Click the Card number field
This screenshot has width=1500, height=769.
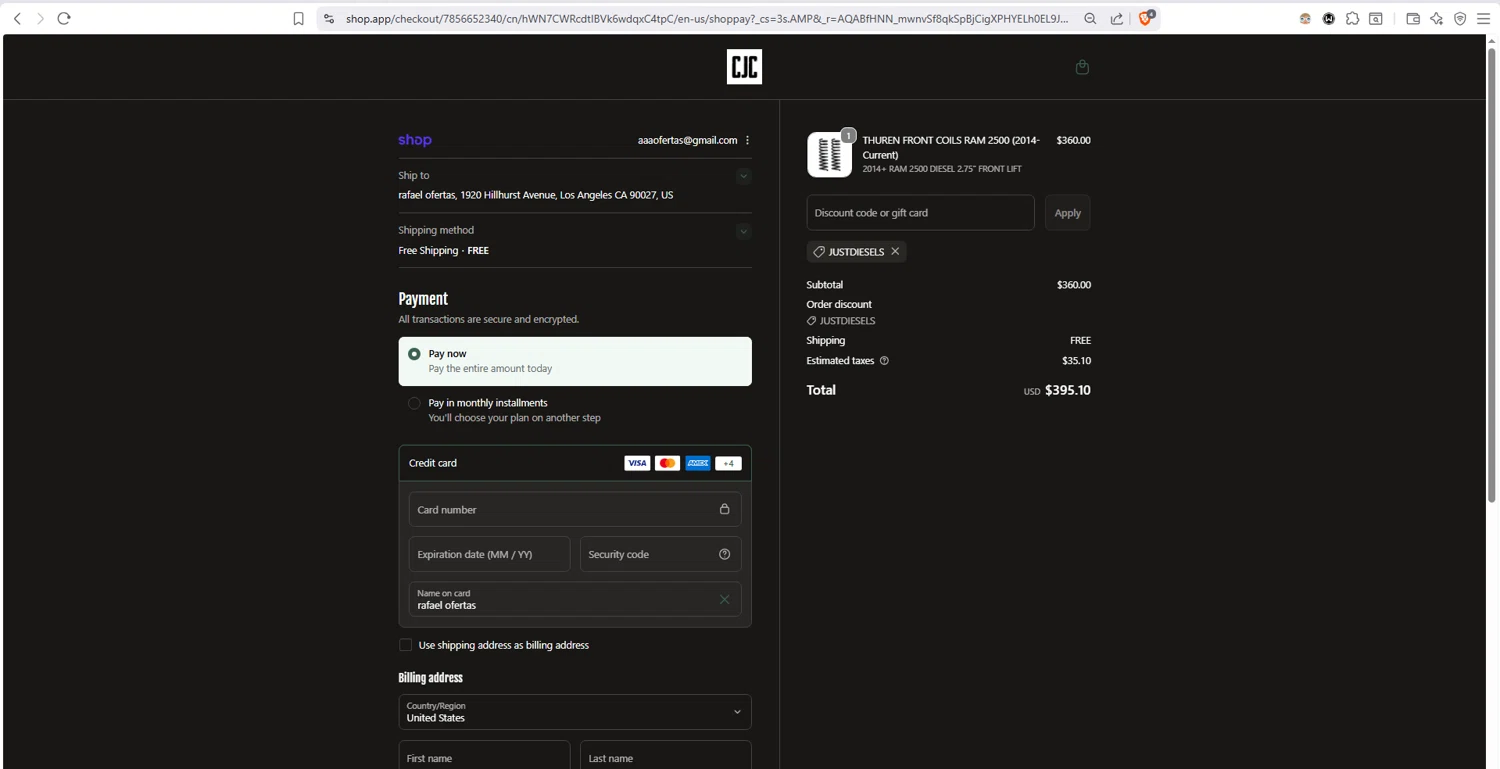coord(575,509)
